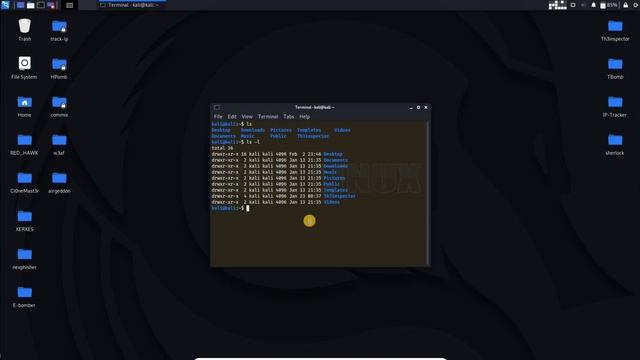The width and height of the screenshot is (640, 360).
Task: Click 'Th3inspector' in the ls -l listing
Action: tap(340, 196)
